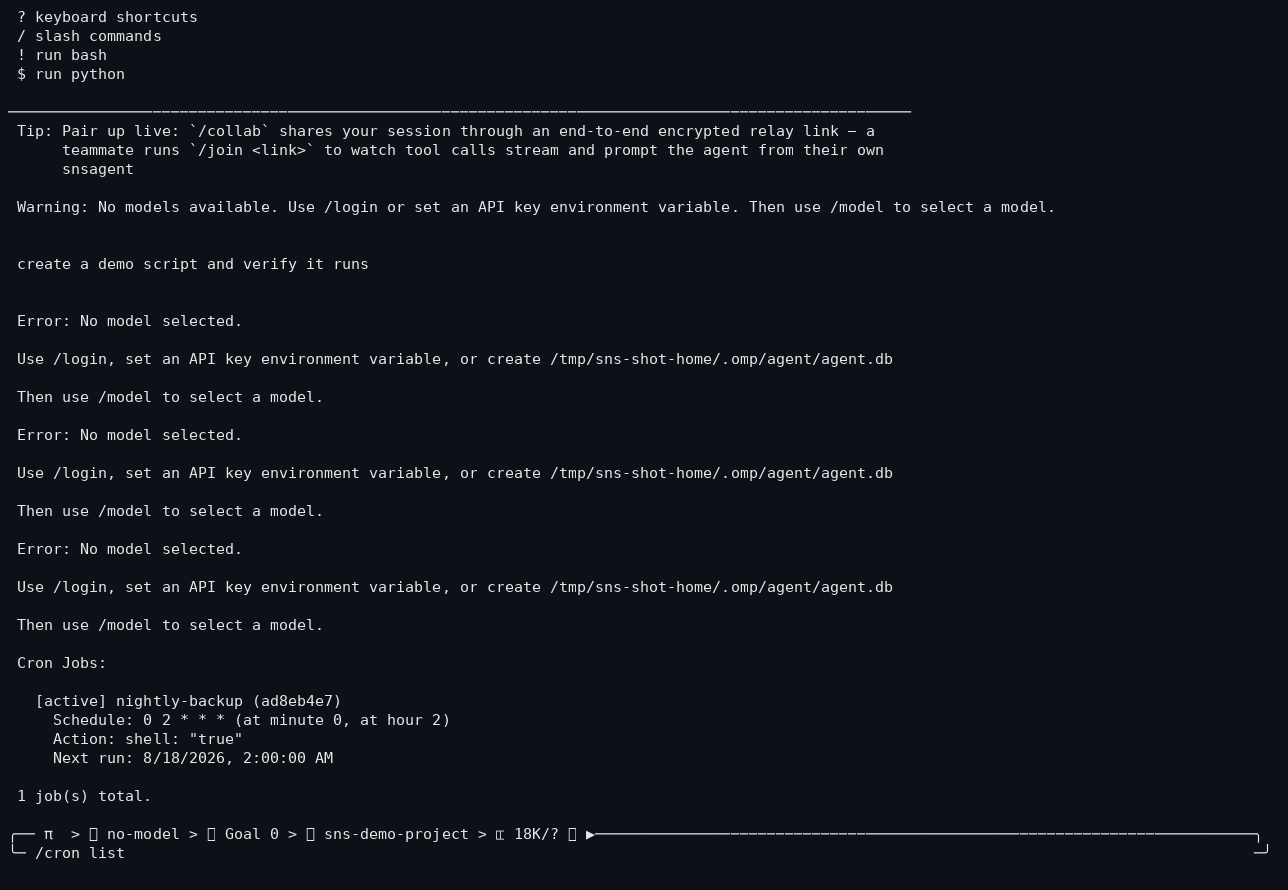This screenshot has height=890, width=1288.
Task: Click the icon before no-model
Action: pos(93,834)
